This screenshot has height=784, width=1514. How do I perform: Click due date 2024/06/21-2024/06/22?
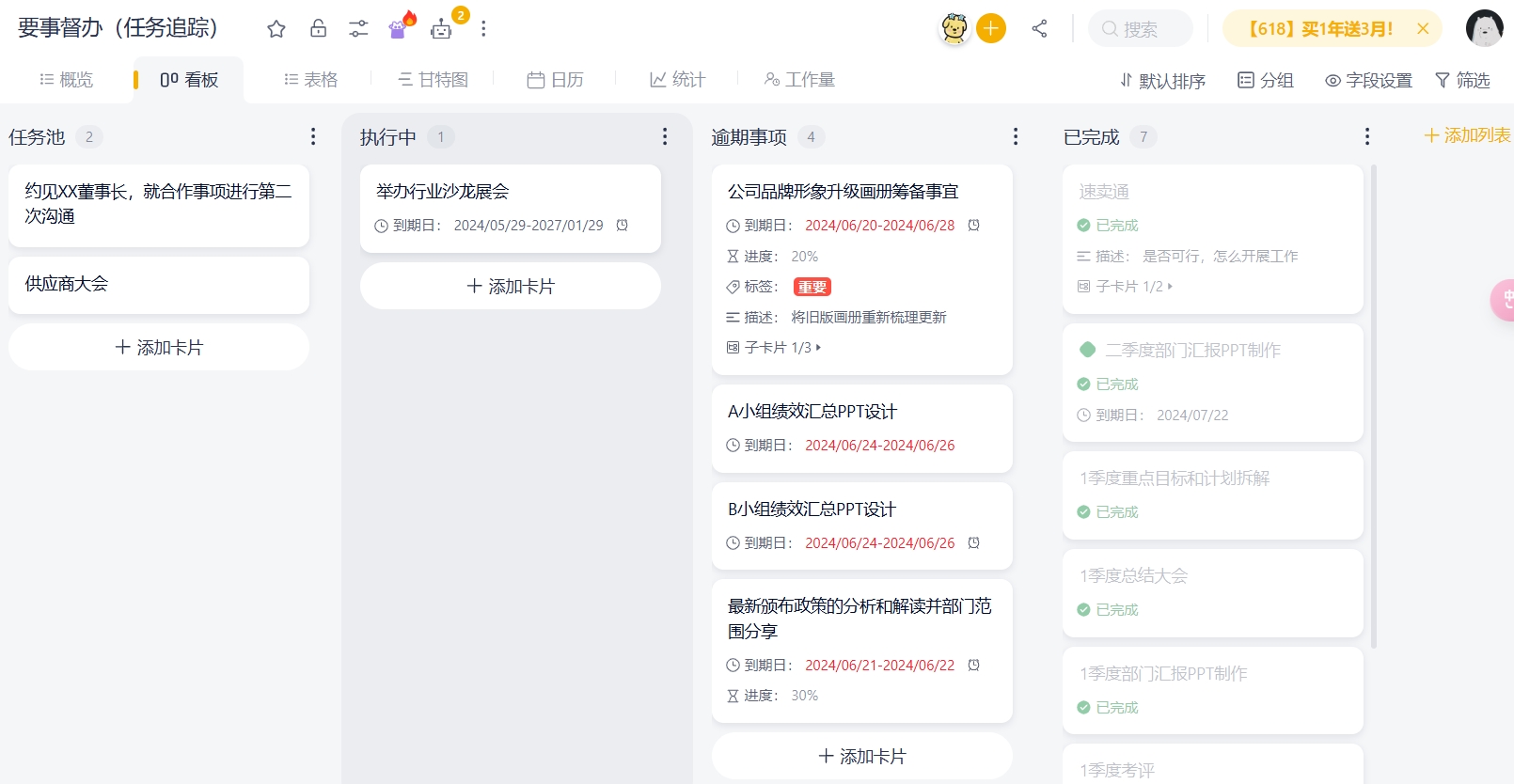point(879,666)
